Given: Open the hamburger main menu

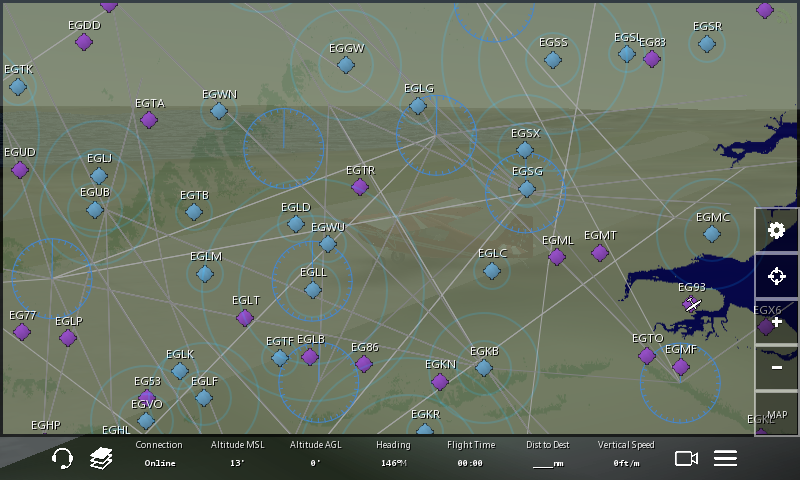Looking at the screenshot, I should [x=725, y=458].
